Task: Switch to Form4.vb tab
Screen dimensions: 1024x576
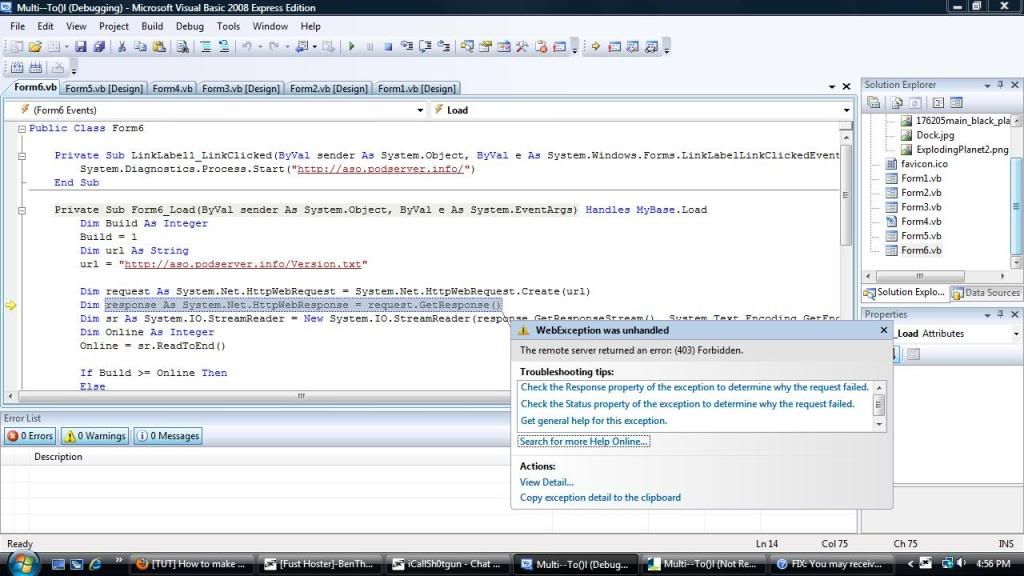Action: (x=172, y=88)
